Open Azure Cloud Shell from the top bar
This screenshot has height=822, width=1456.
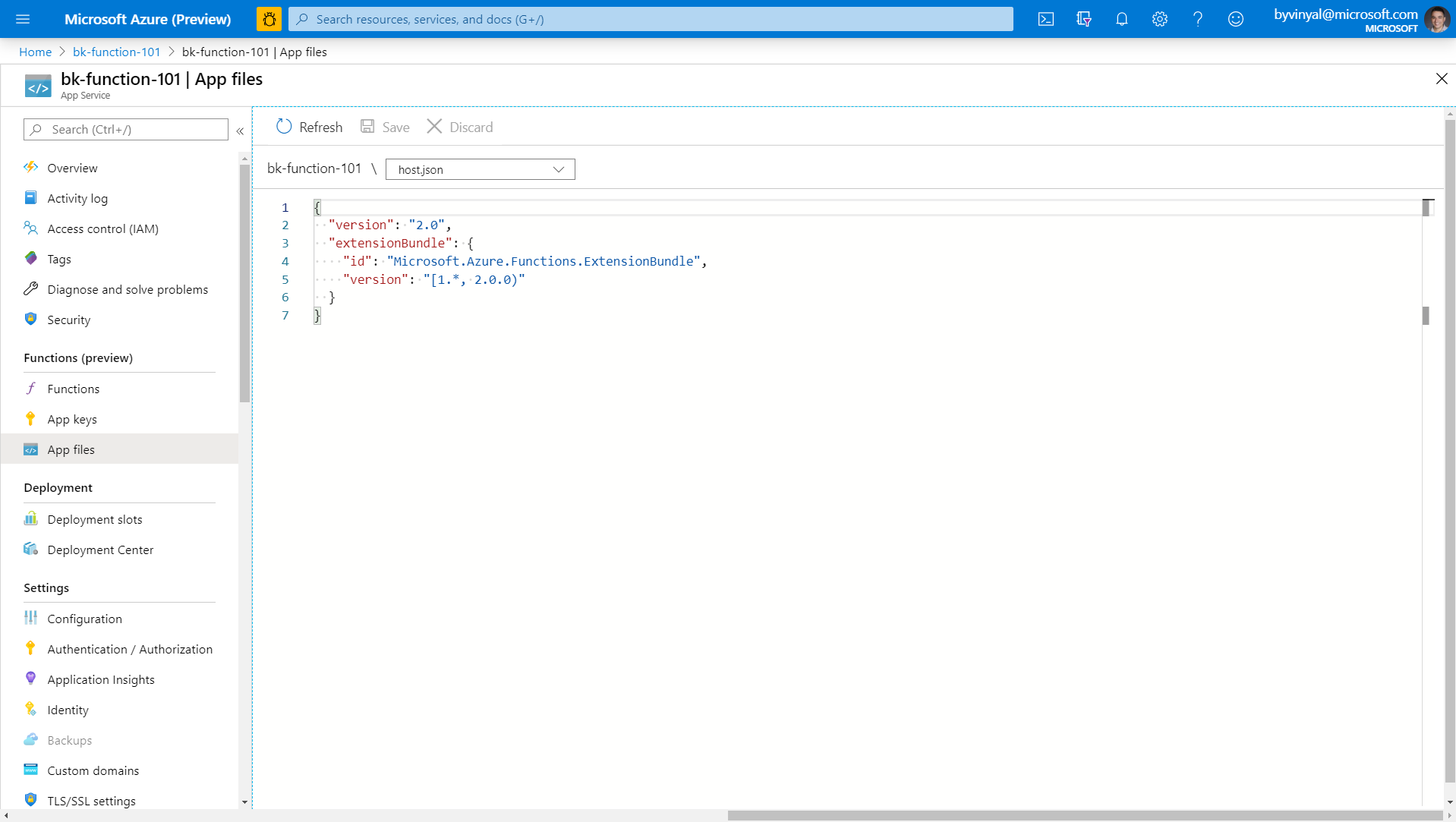point(1046,19)
